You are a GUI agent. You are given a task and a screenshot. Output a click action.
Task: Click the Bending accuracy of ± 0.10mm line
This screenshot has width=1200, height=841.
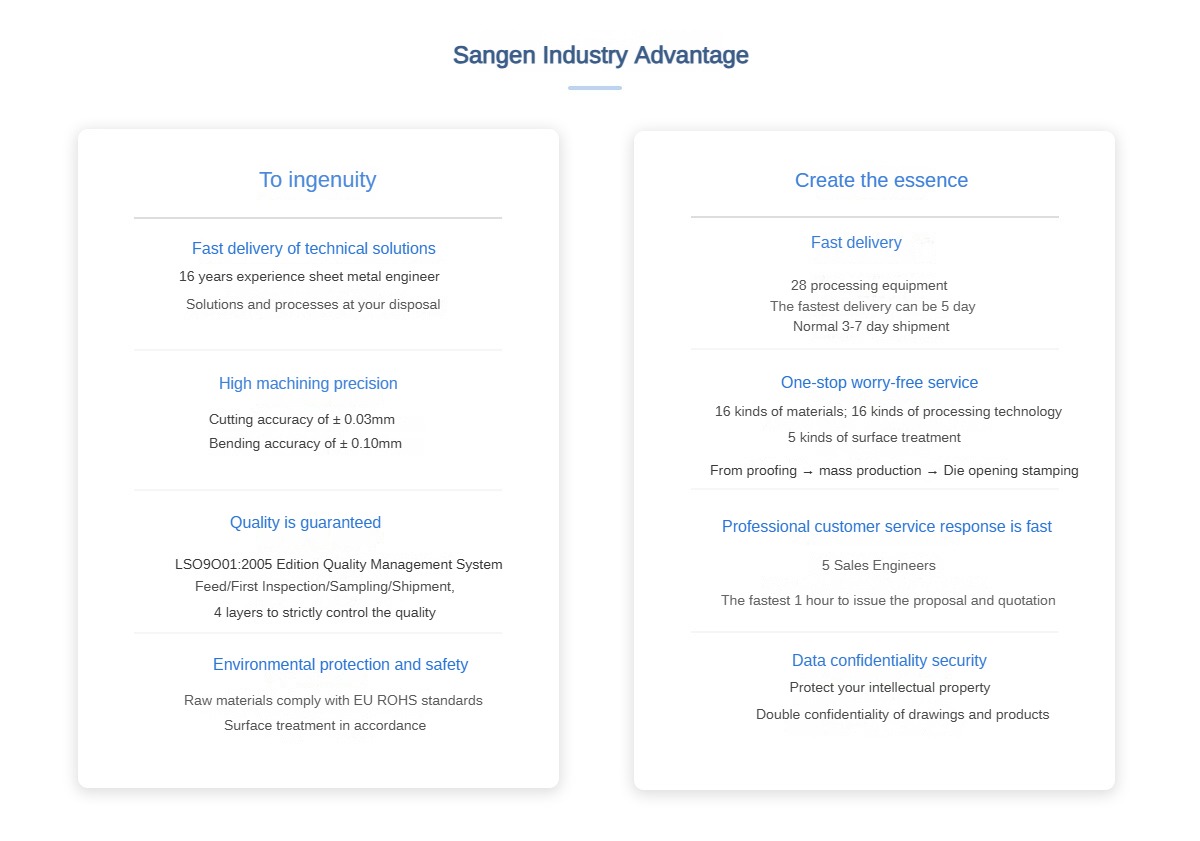pos(305,443)
